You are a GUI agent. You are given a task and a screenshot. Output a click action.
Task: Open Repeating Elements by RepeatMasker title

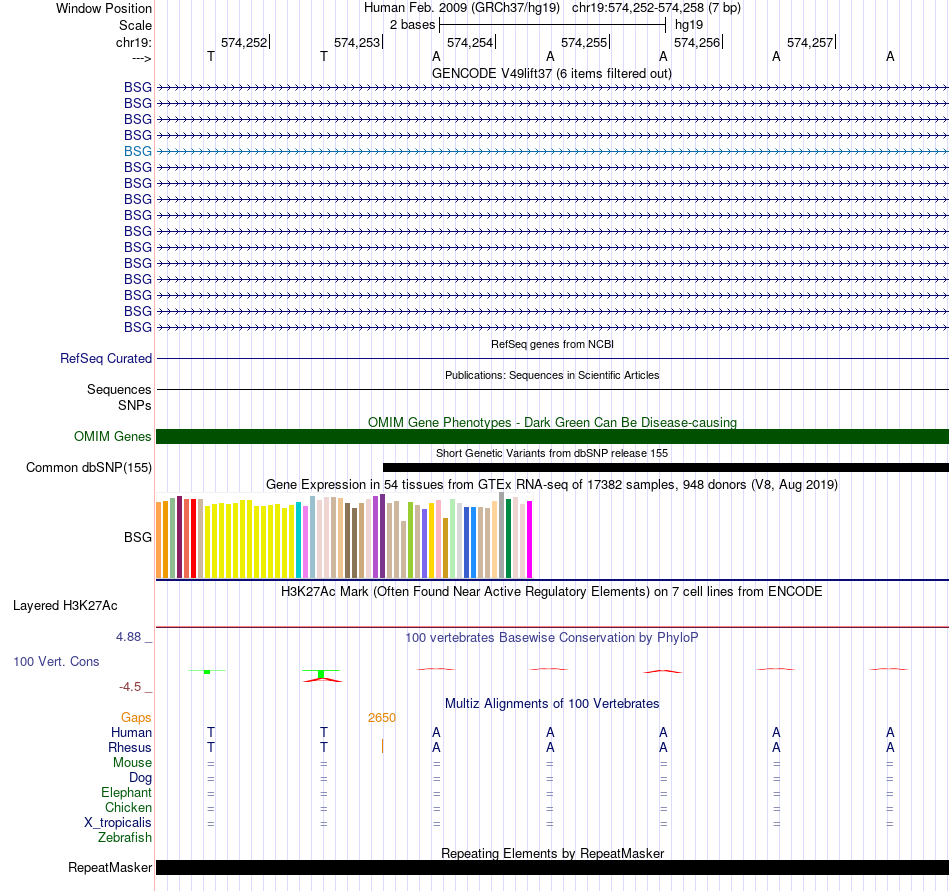(552, 853)
